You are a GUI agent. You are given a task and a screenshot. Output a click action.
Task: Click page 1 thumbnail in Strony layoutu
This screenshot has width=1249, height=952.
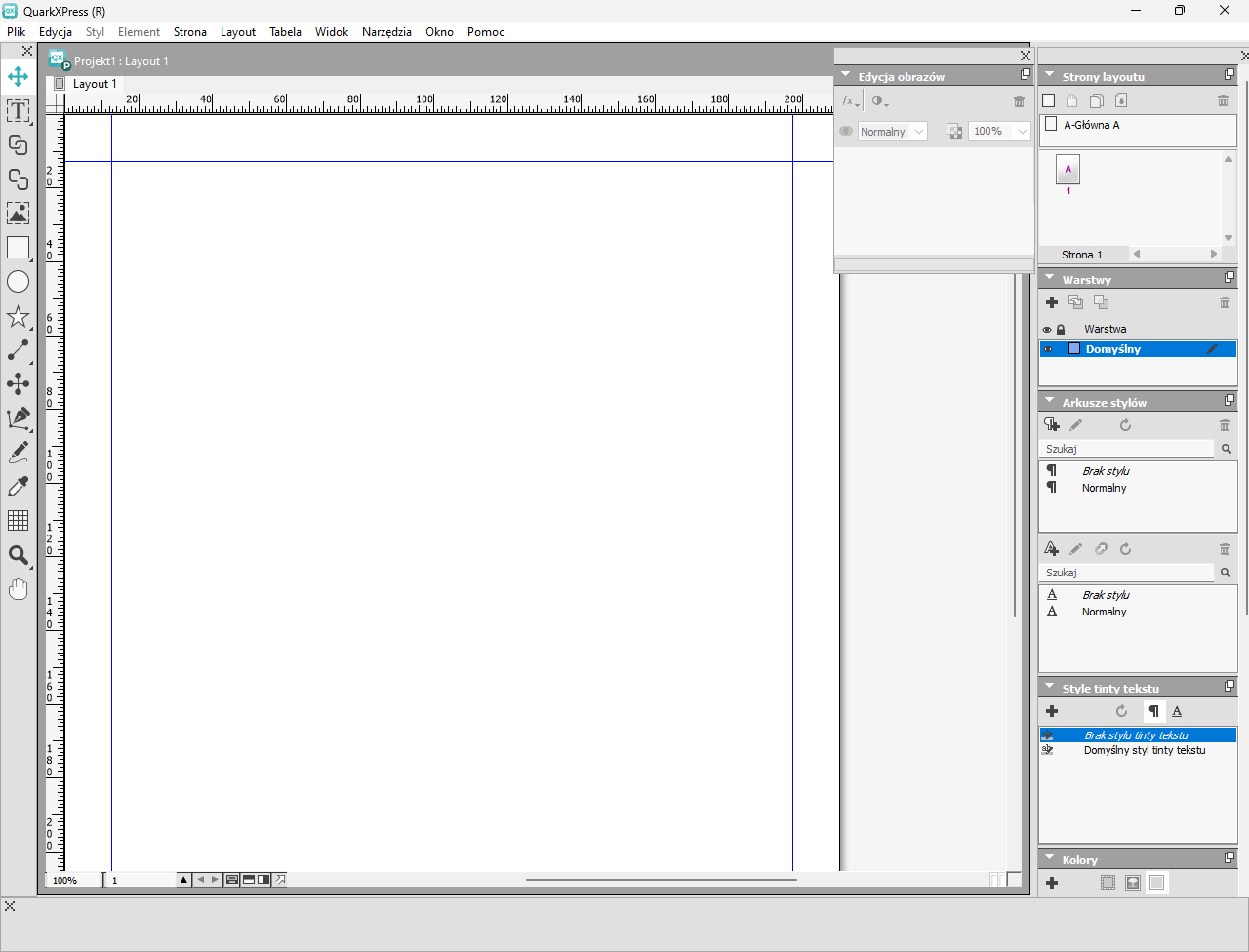[x=1068, y=170]
